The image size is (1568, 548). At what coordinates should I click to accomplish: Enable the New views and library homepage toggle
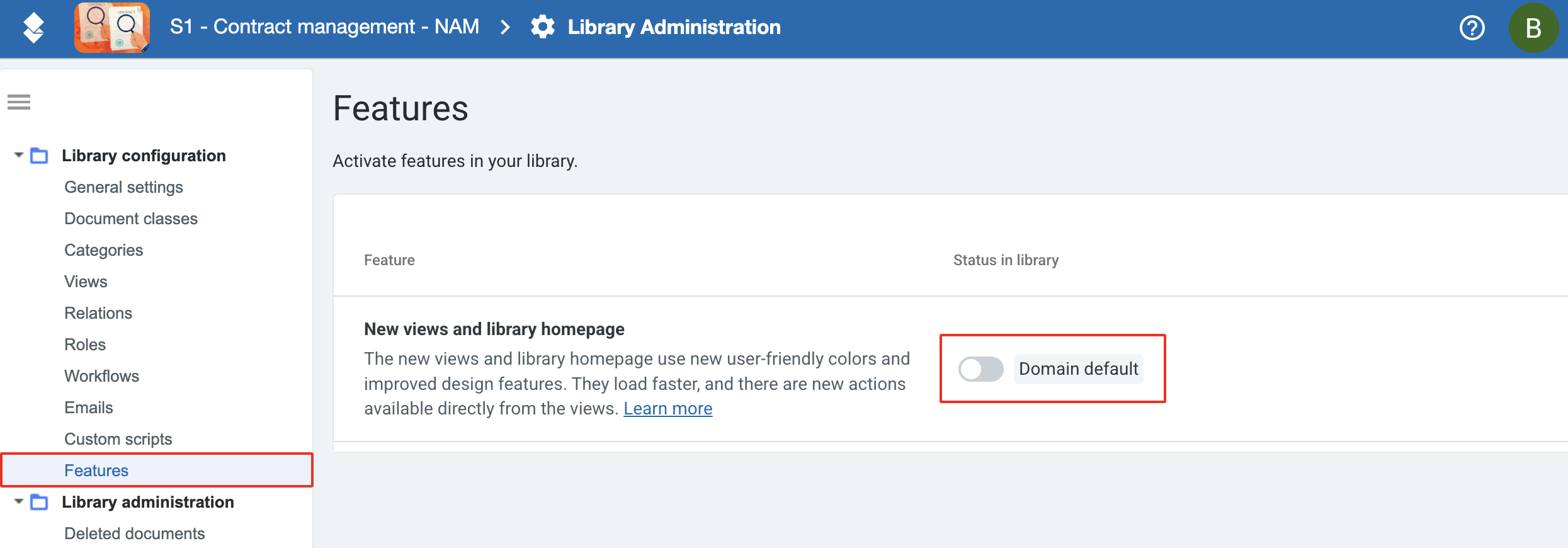point(980,369)
